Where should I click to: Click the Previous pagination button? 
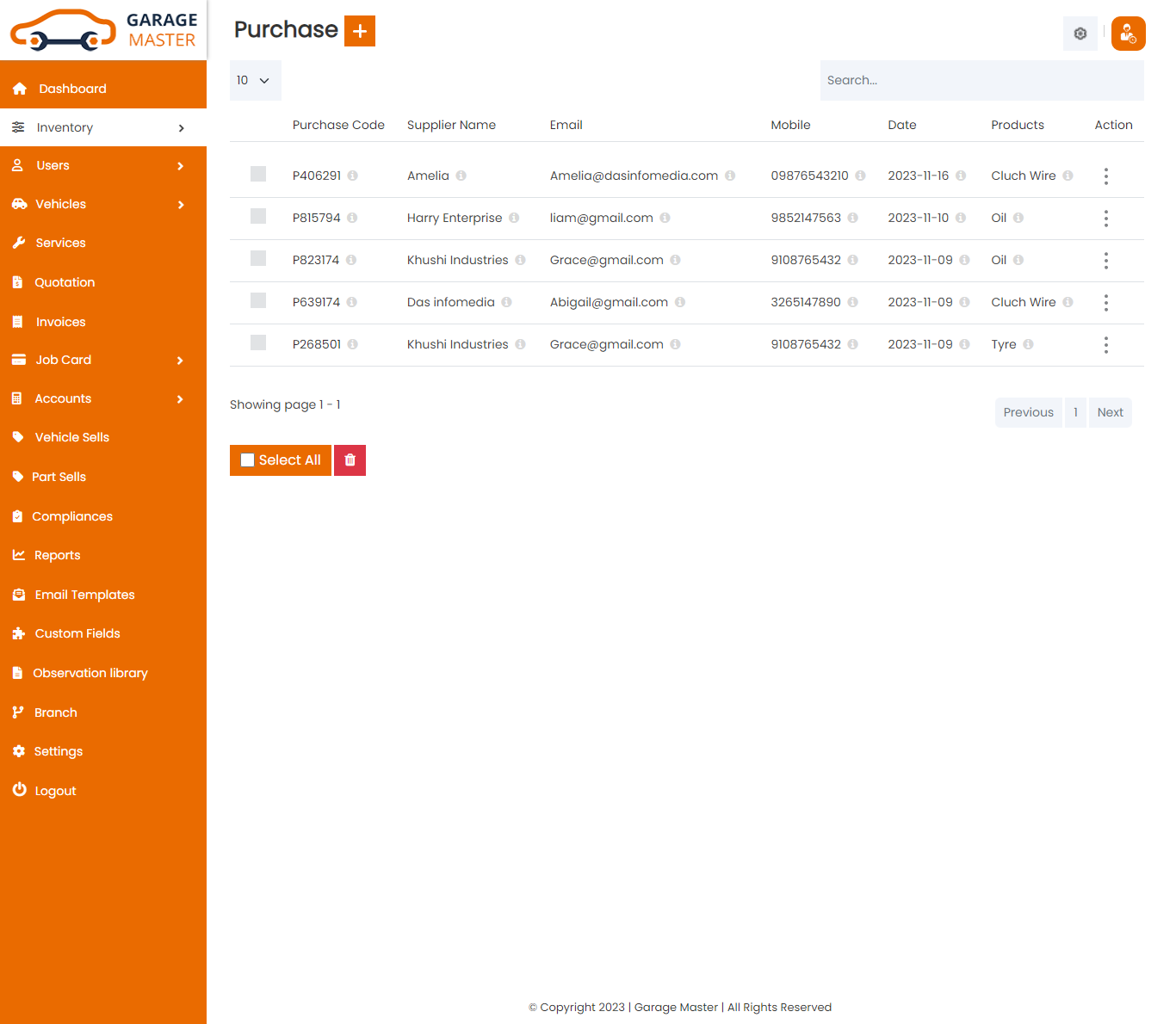tap(1028, 412)
